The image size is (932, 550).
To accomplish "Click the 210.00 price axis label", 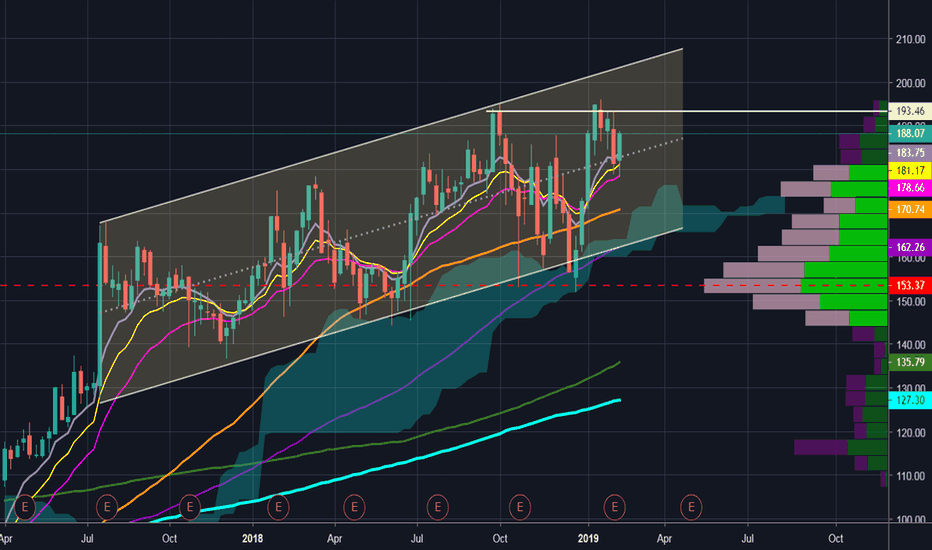I will (x=911, y=39).
